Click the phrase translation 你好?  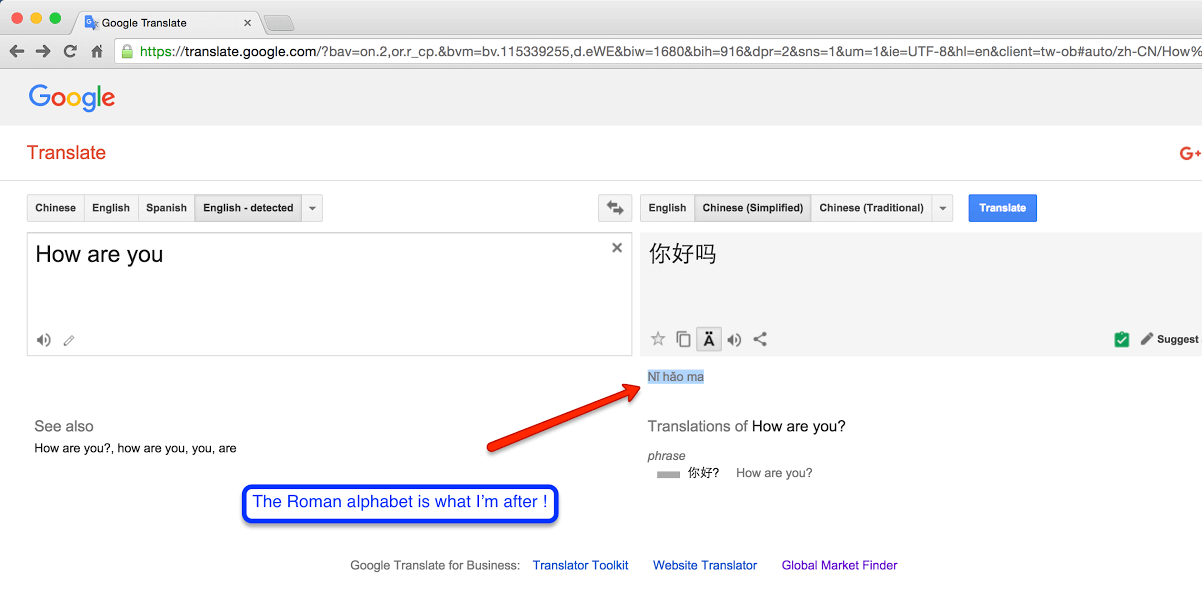[x=703, y=473]
